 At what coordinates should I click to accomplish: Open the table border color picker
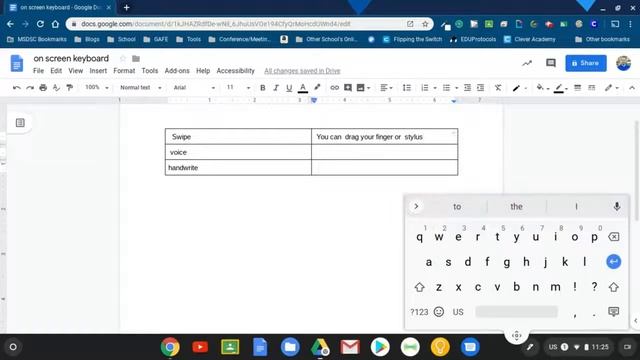560,88
